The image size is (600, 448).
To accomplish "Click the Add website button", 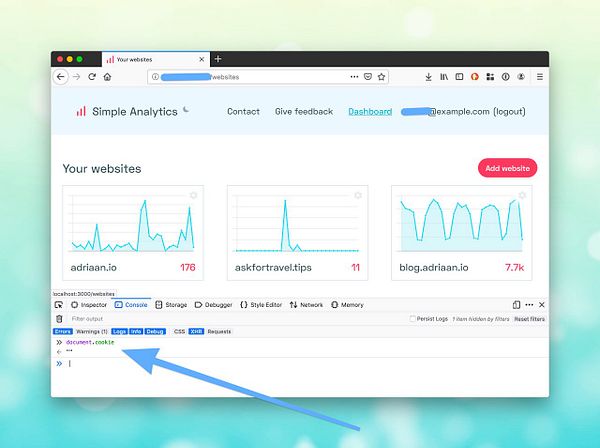I will 507,168.
